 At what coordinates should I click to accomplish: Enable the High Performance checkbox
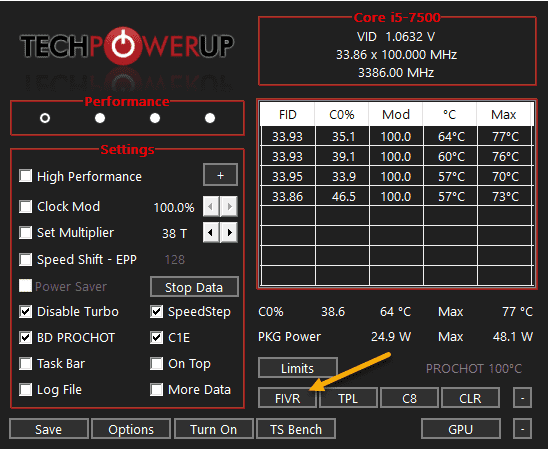tap(26, 176)
